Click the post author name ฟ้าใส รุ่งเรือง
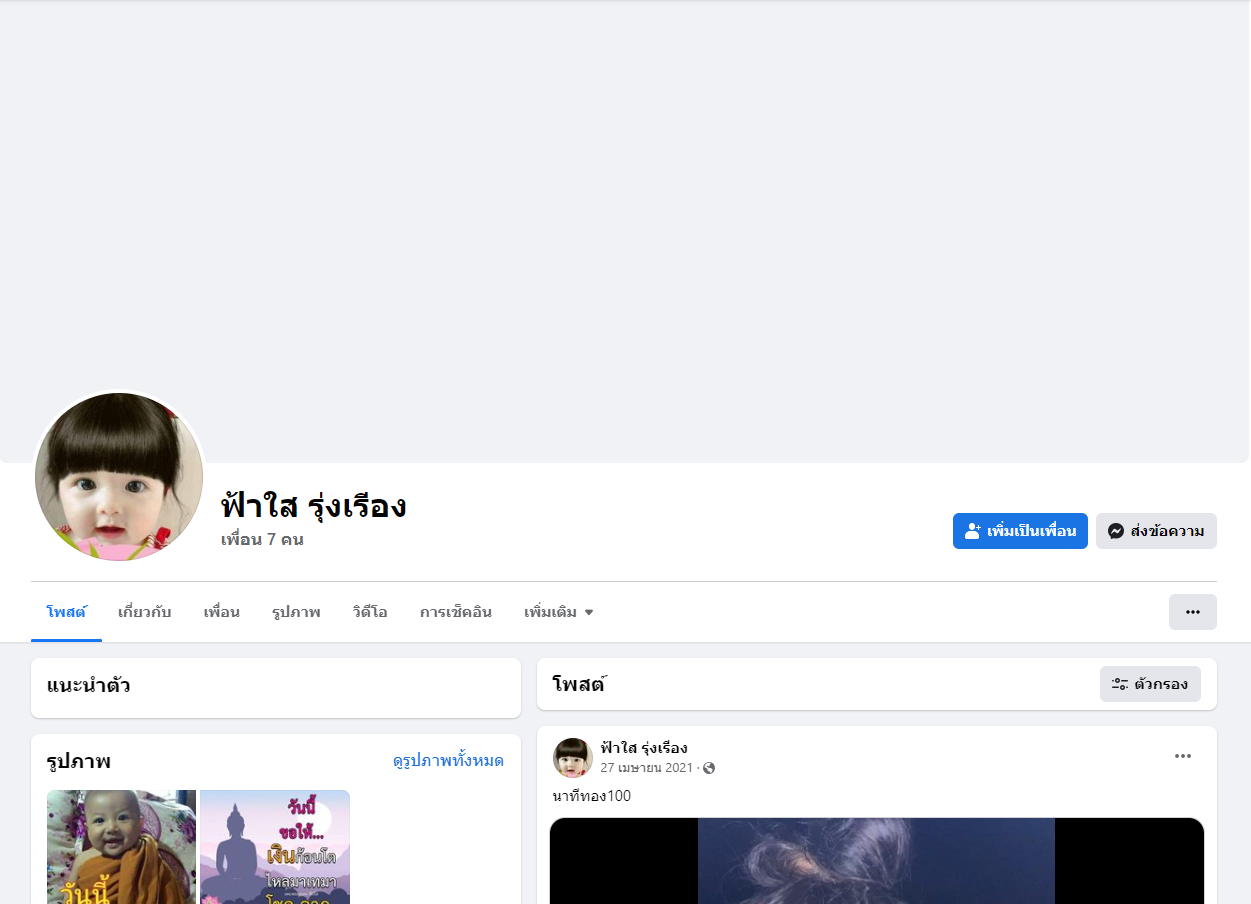 (x=644, y=748)
